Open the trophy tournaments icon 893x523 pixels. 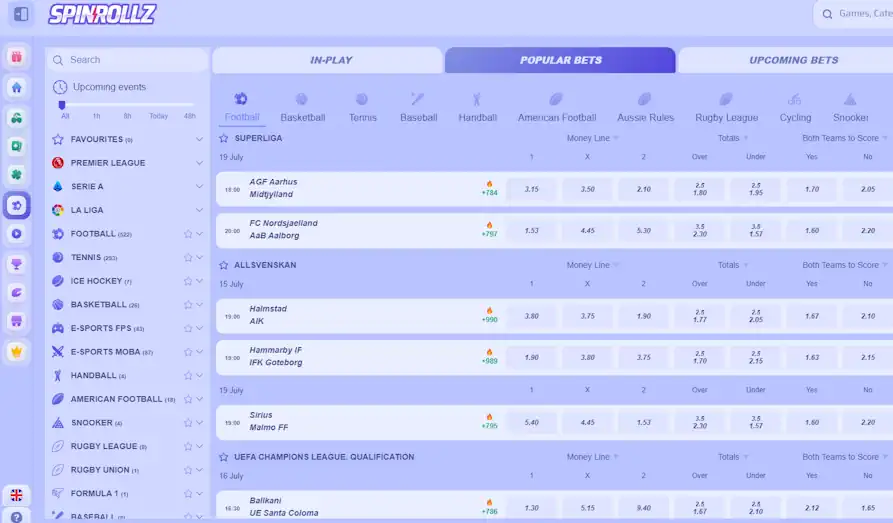(x=17, y=264)
